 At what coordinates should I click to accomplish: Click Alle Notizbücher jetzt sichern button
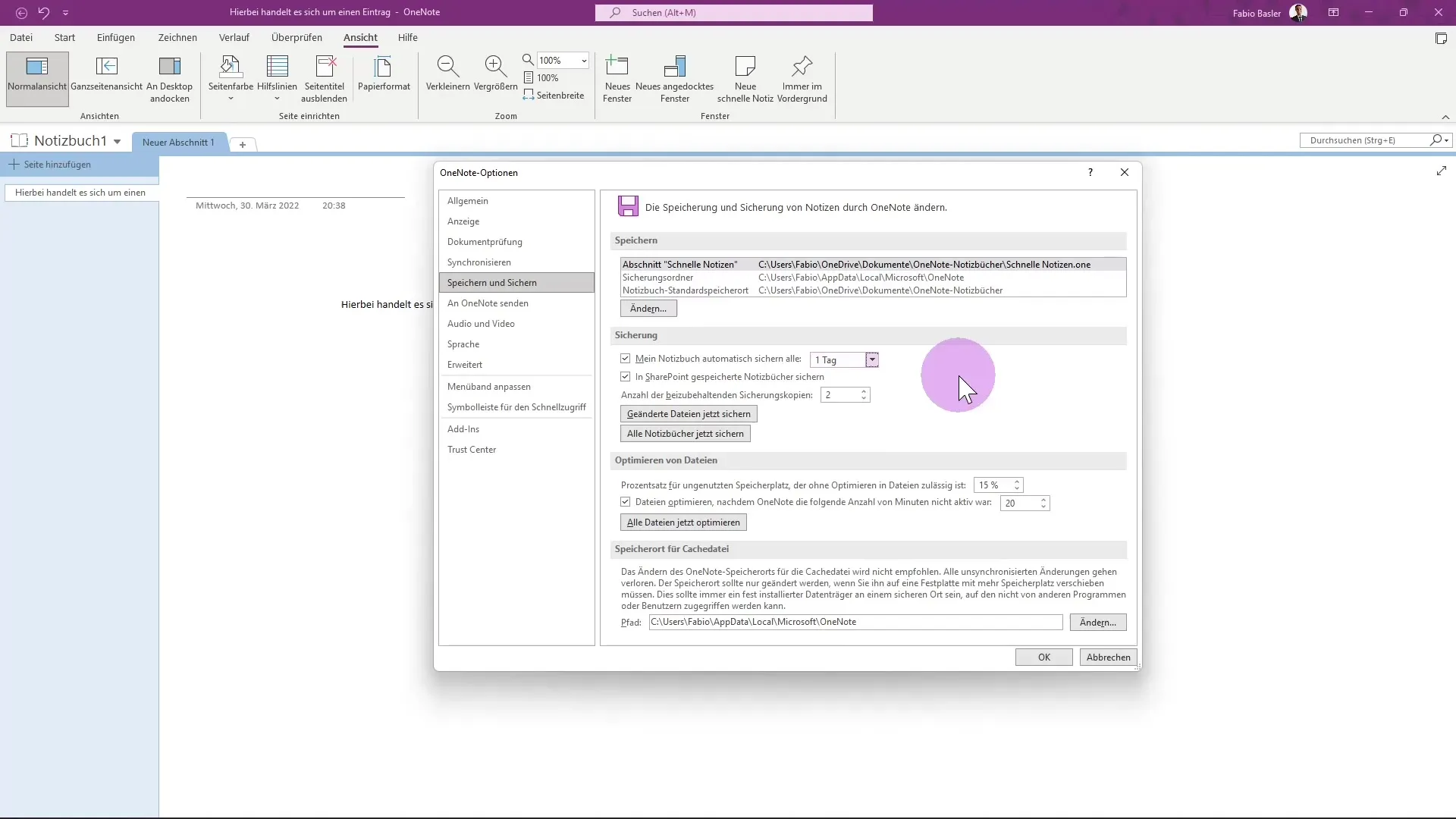pyautogui.click(x=685, y=433)
